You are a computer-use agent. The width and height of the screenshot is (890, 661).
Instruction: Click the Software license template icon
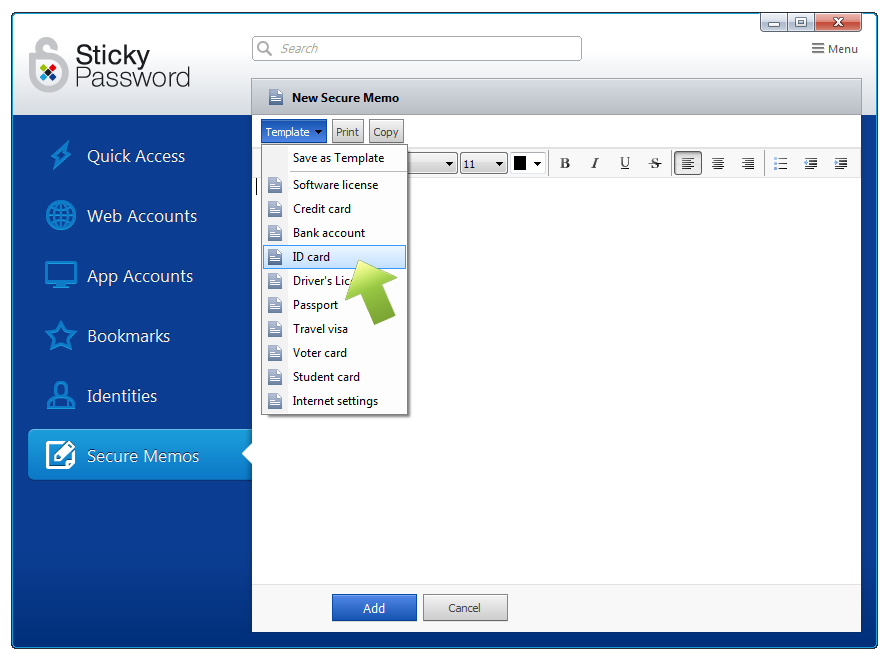[x=275, y=185]
